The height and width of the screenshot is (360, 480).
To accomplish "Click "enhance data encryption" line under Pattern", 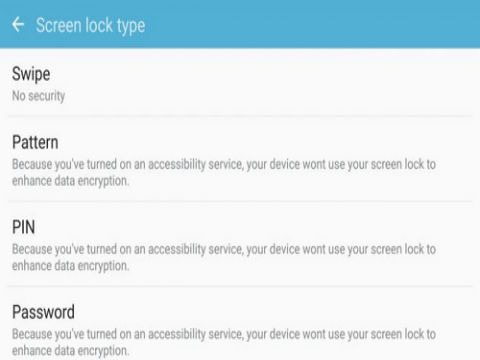I will [70, 181].
